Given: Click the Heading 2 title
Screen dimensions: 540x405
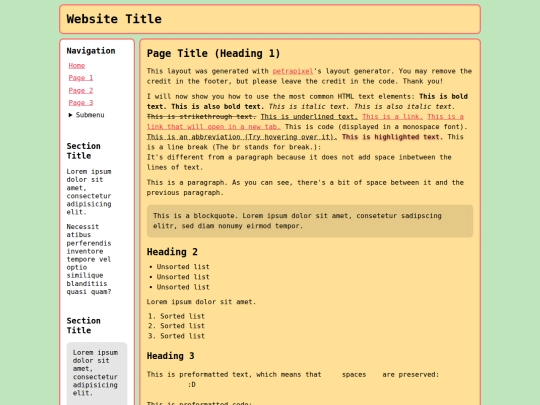Looking at the screenshot, I should click(172, 252).
